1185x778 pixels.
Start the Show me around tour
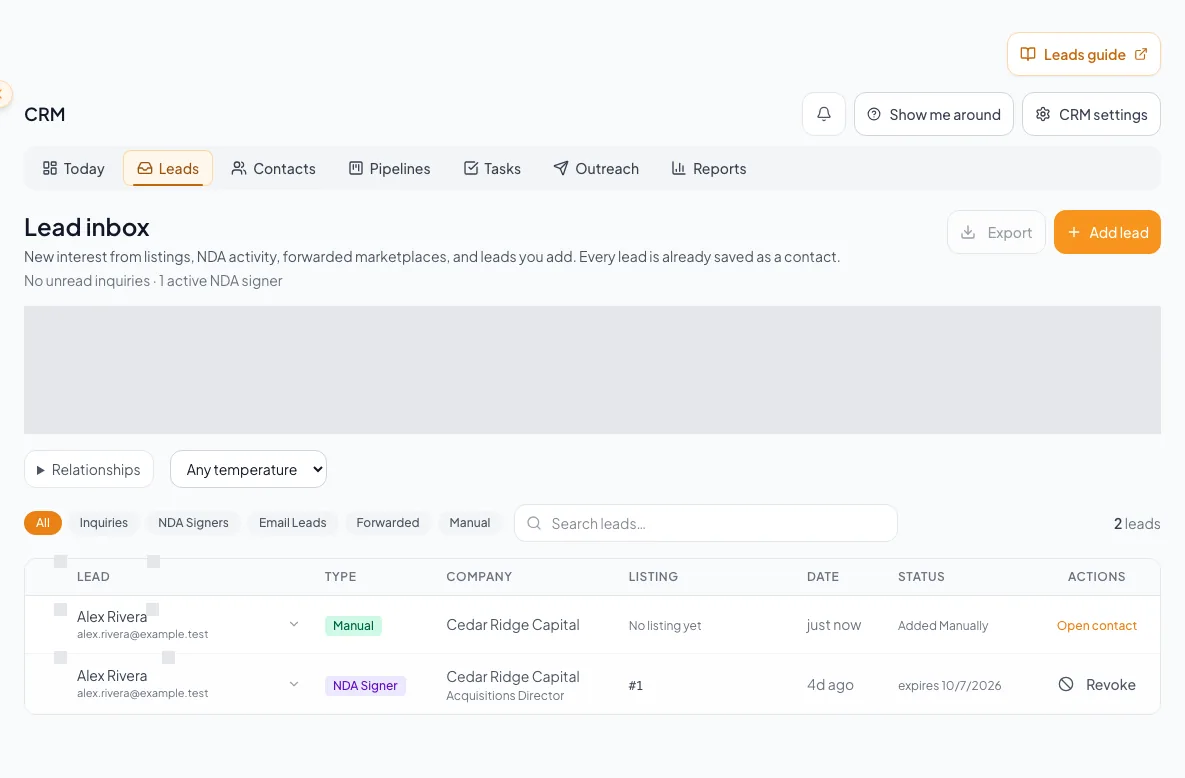pos(933,114)
